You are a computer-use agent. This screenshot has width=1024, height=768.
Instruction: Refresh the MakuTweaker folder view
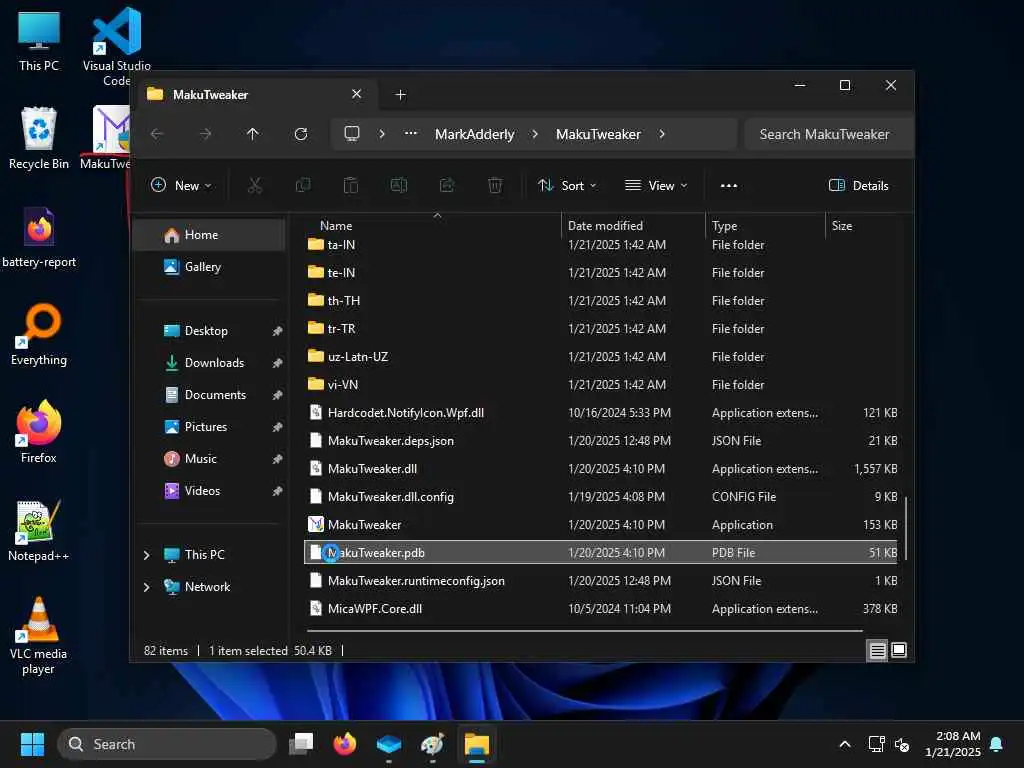tap(301, 134)
